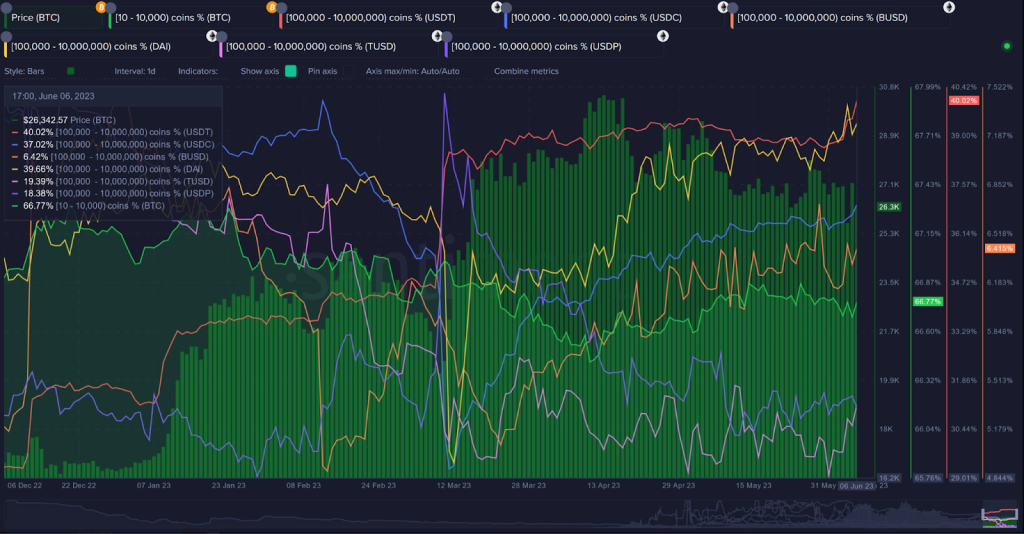Select the coins % (DAI) metric chip
This screenshot has width=1024, height=534.
tap(108, 46)
